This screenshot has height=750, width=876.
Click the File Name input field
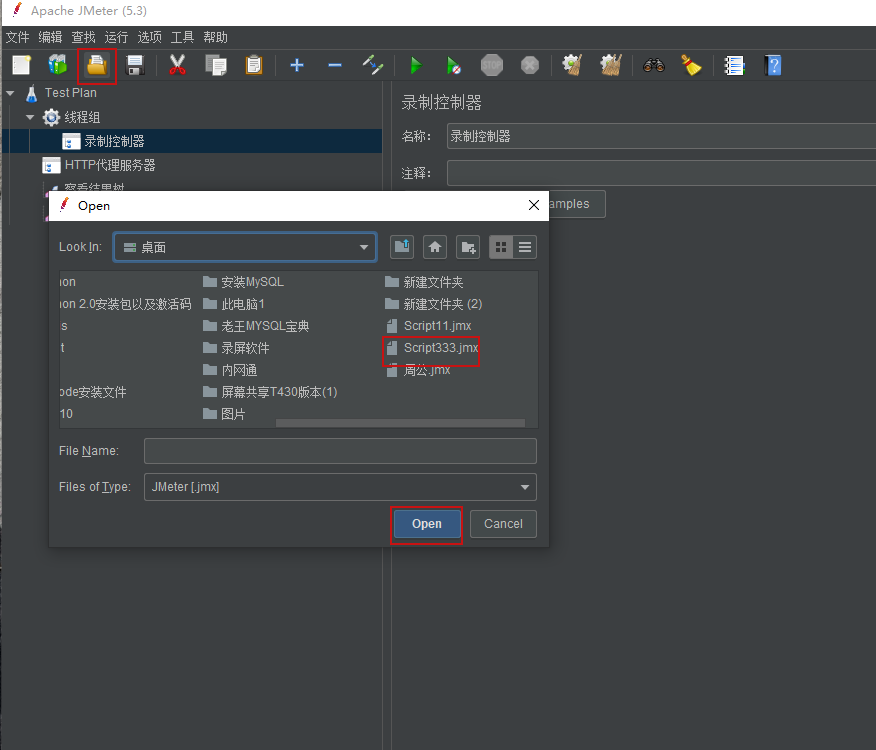coord(340,451)
